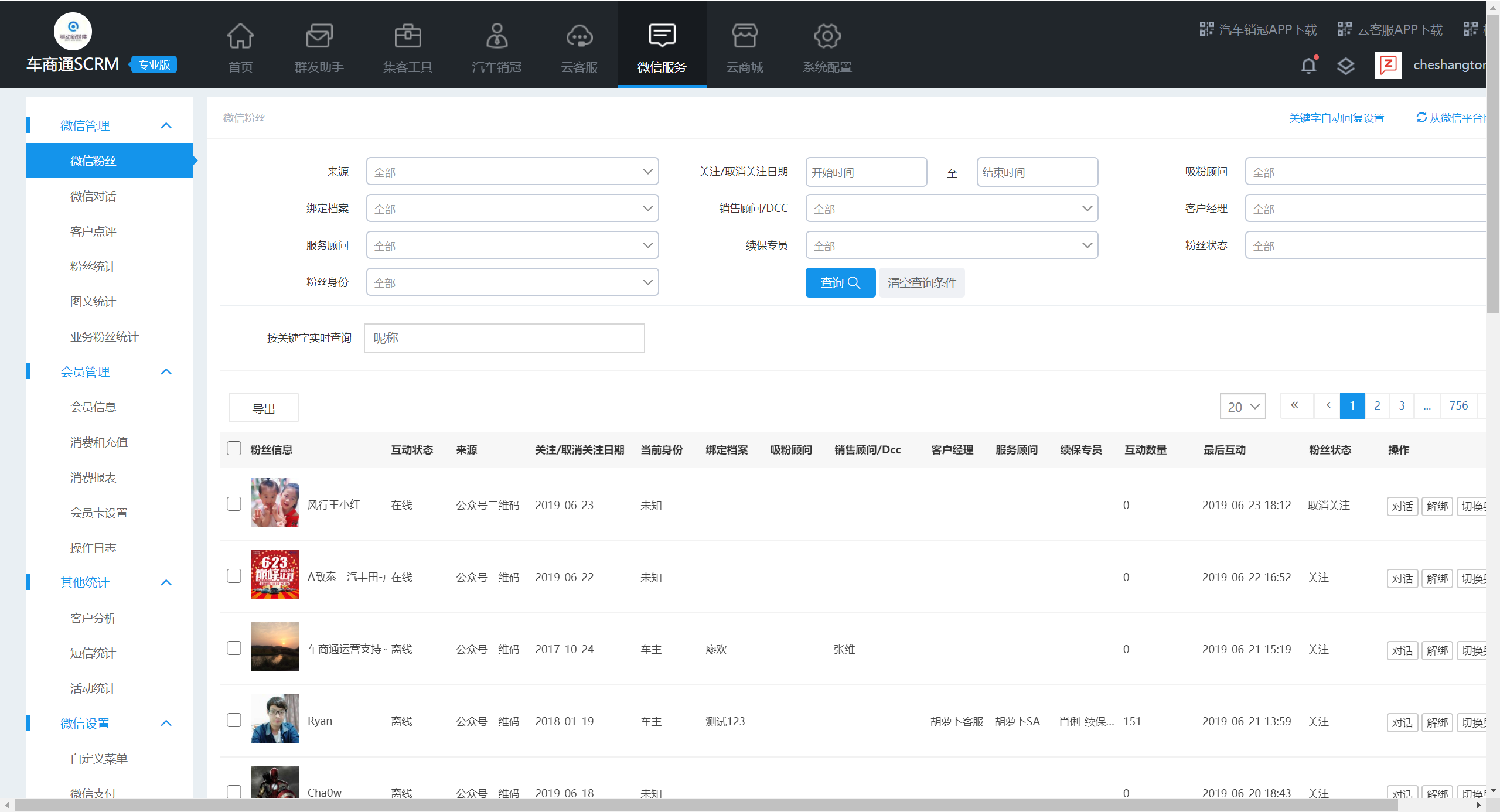The height and width of the screenshot is (812, 1500).
Task: Click the horizontal scrollbar at bottom
Action: 703,806
